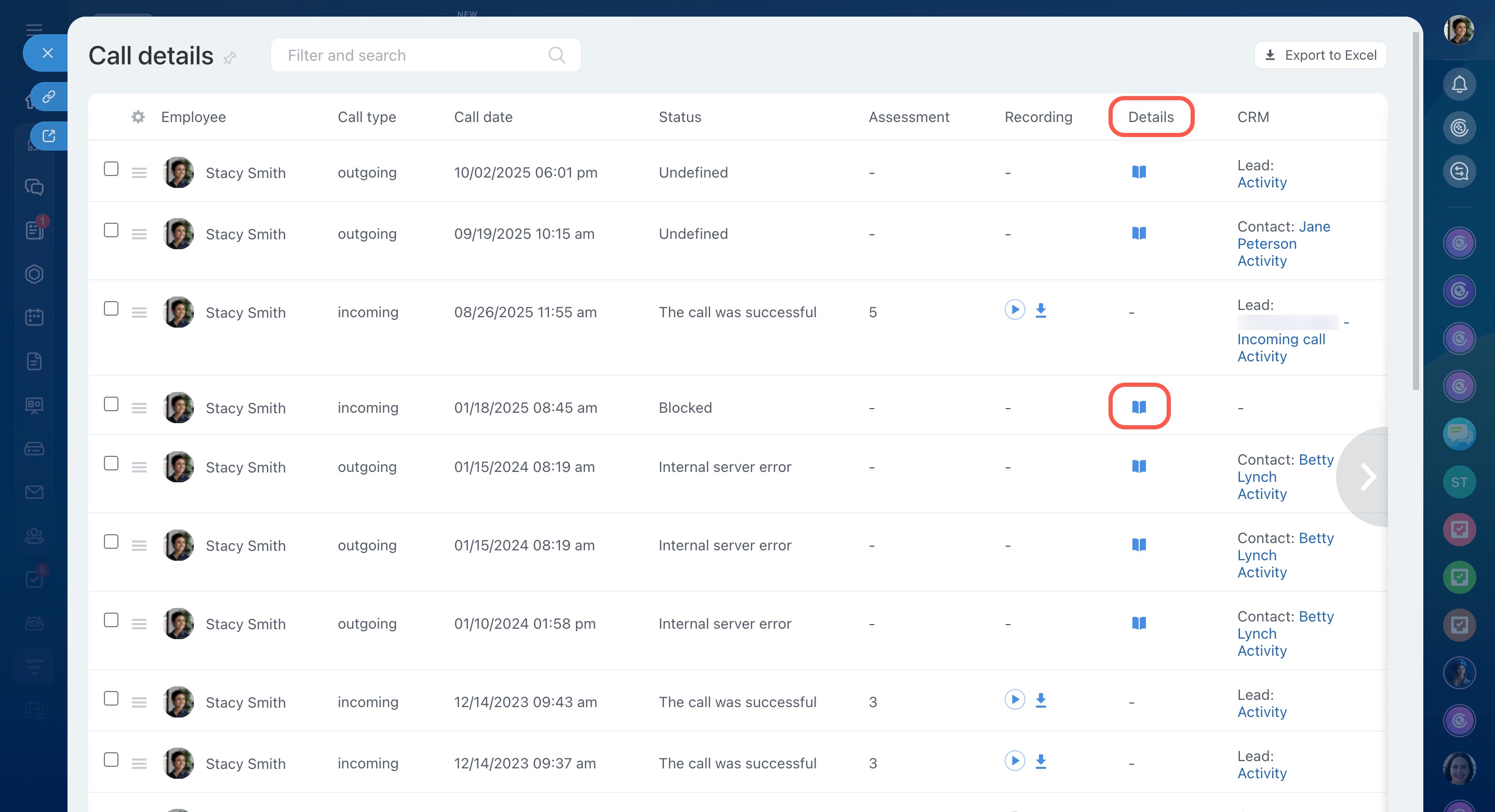Open row actions menu for 12/14/2023 09:37 call
The width and height of the screenshot is (1495, 812).
tap(139, 764)
